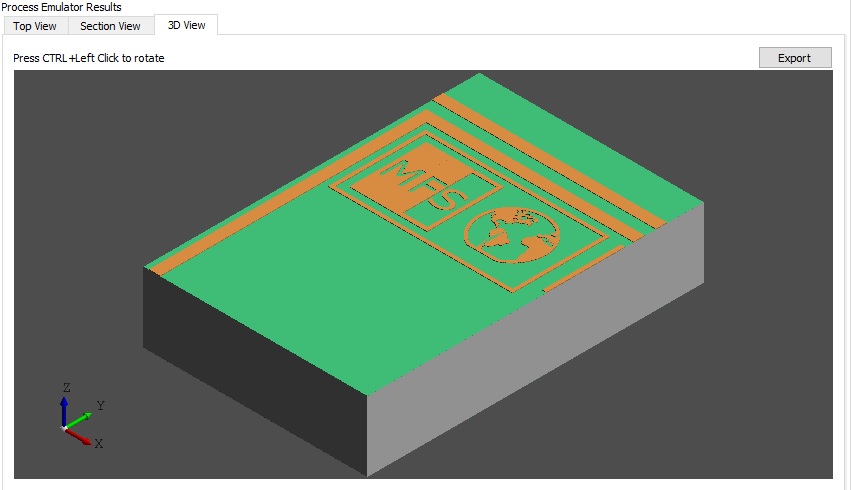Select the 3D View tab

click(x=186, y=25)
